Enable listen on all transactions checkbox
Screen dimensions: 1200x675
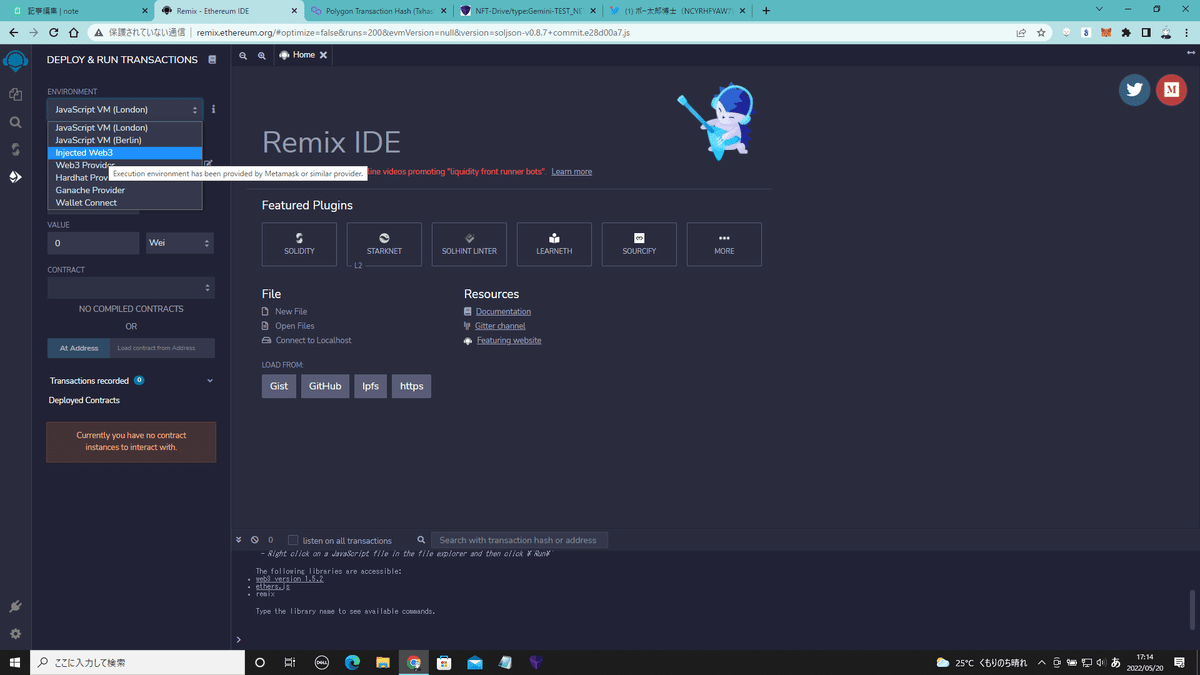[293, 540]
